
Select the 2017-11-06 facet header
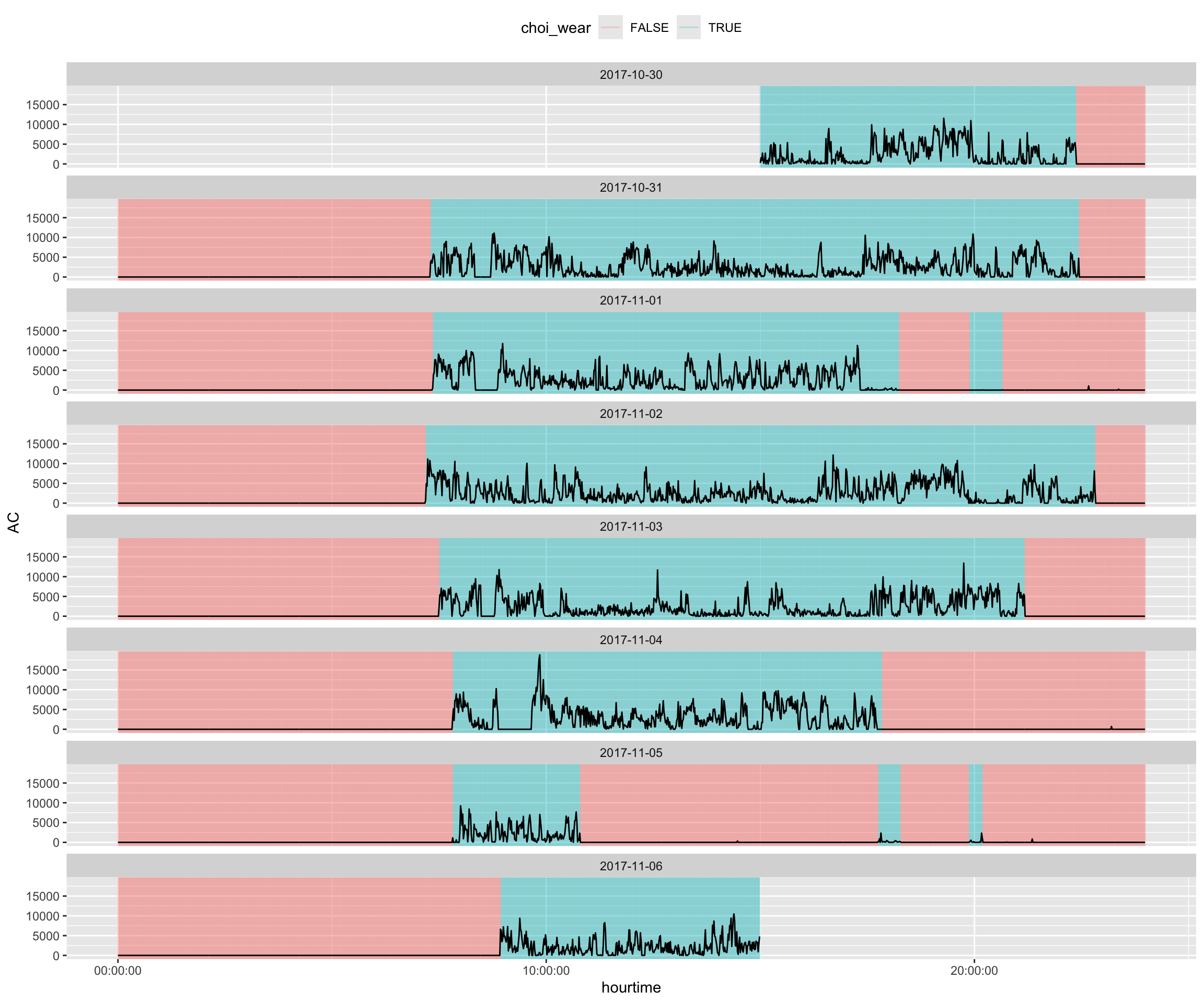(631, 866)
